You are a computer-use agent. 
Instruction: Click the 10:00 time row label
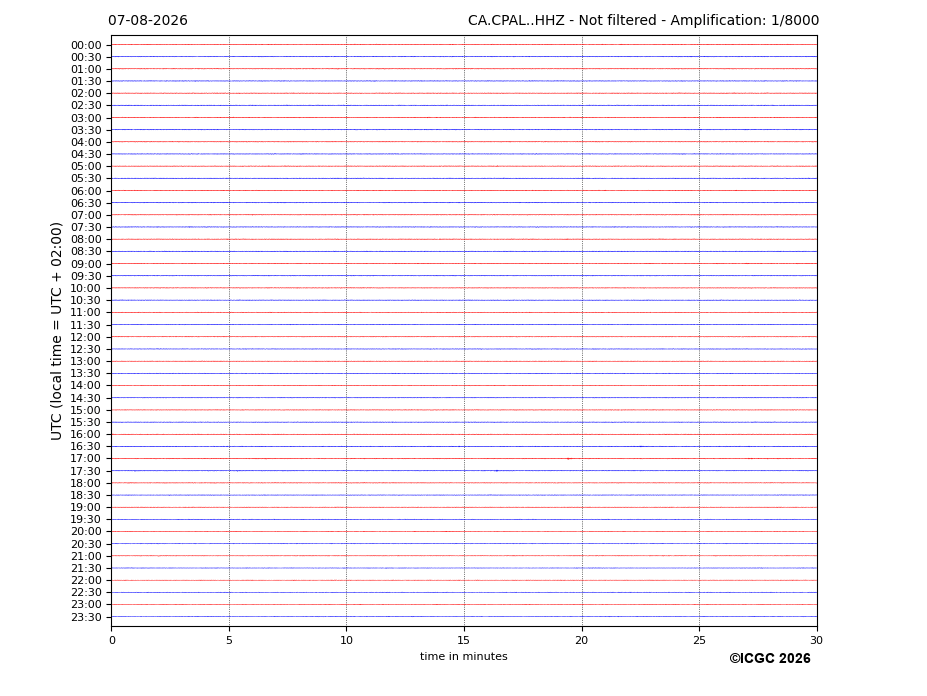86,289
